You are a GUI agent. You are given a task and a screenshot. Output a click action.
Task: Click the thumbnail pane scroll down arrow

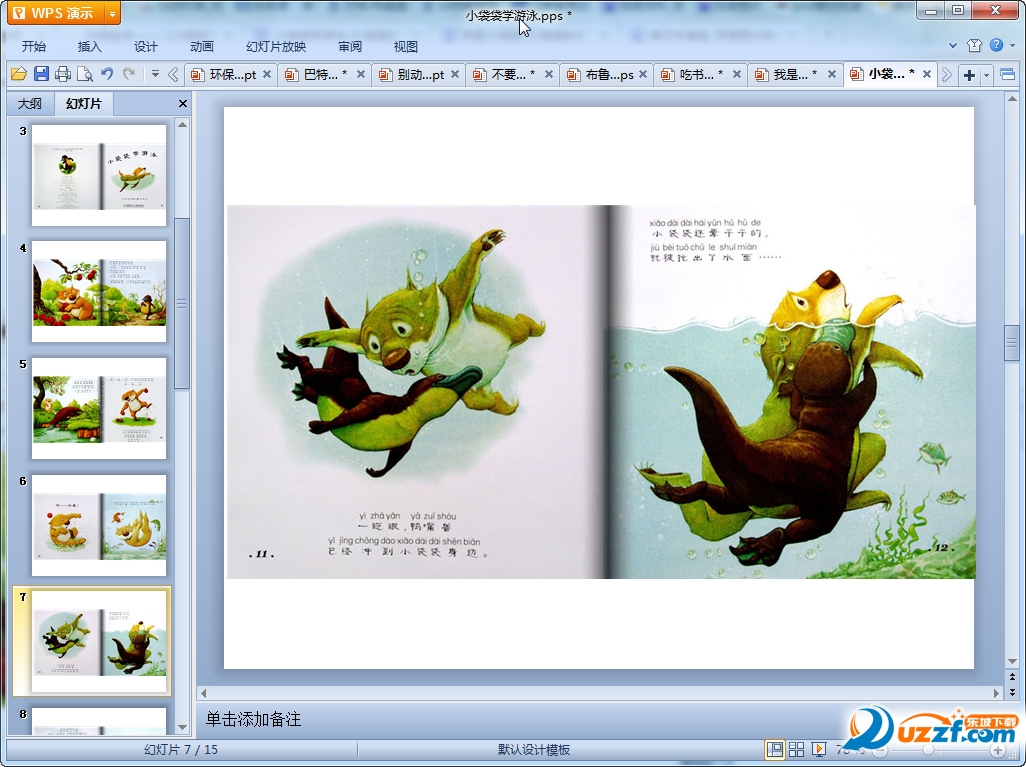coord(183,727)
